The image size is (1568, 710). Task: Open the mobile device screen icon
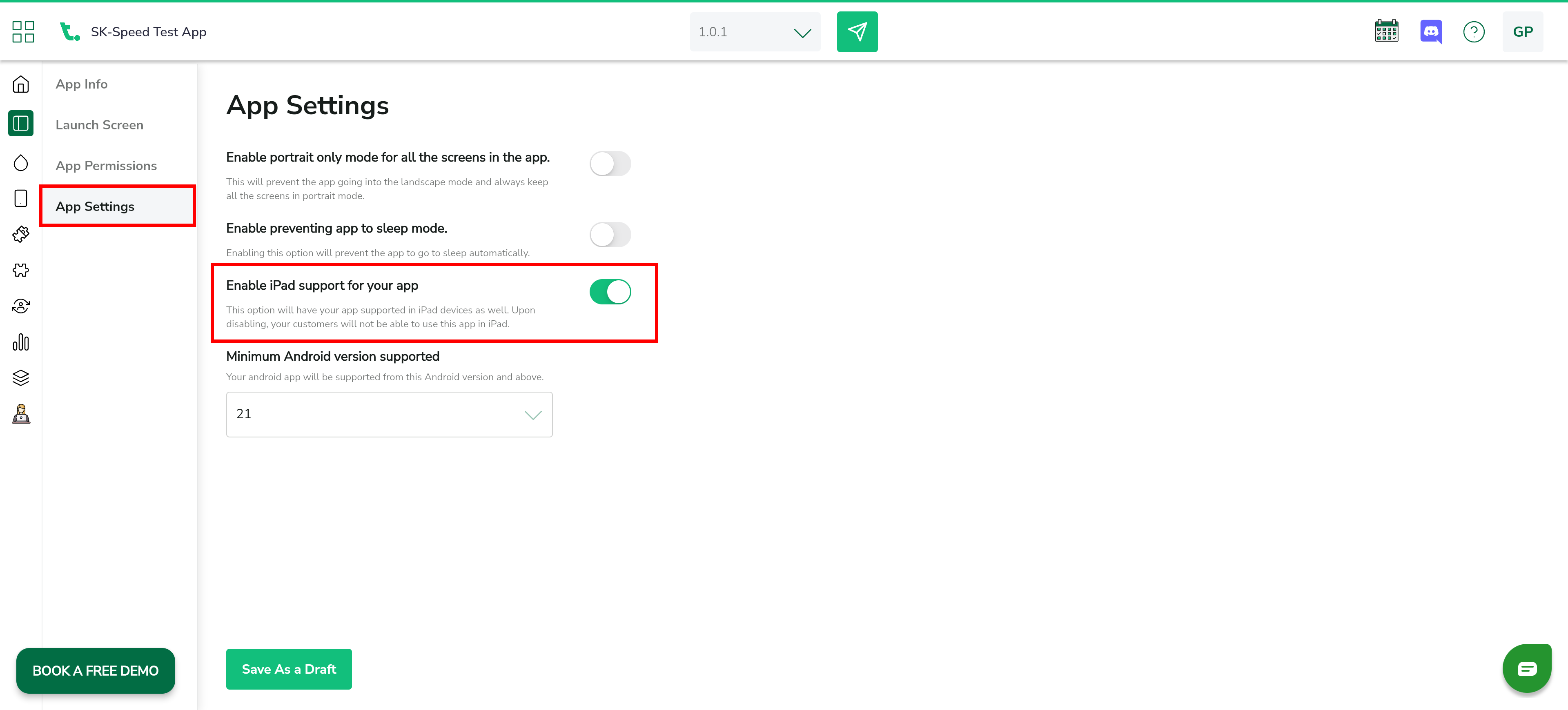(21, 198)
